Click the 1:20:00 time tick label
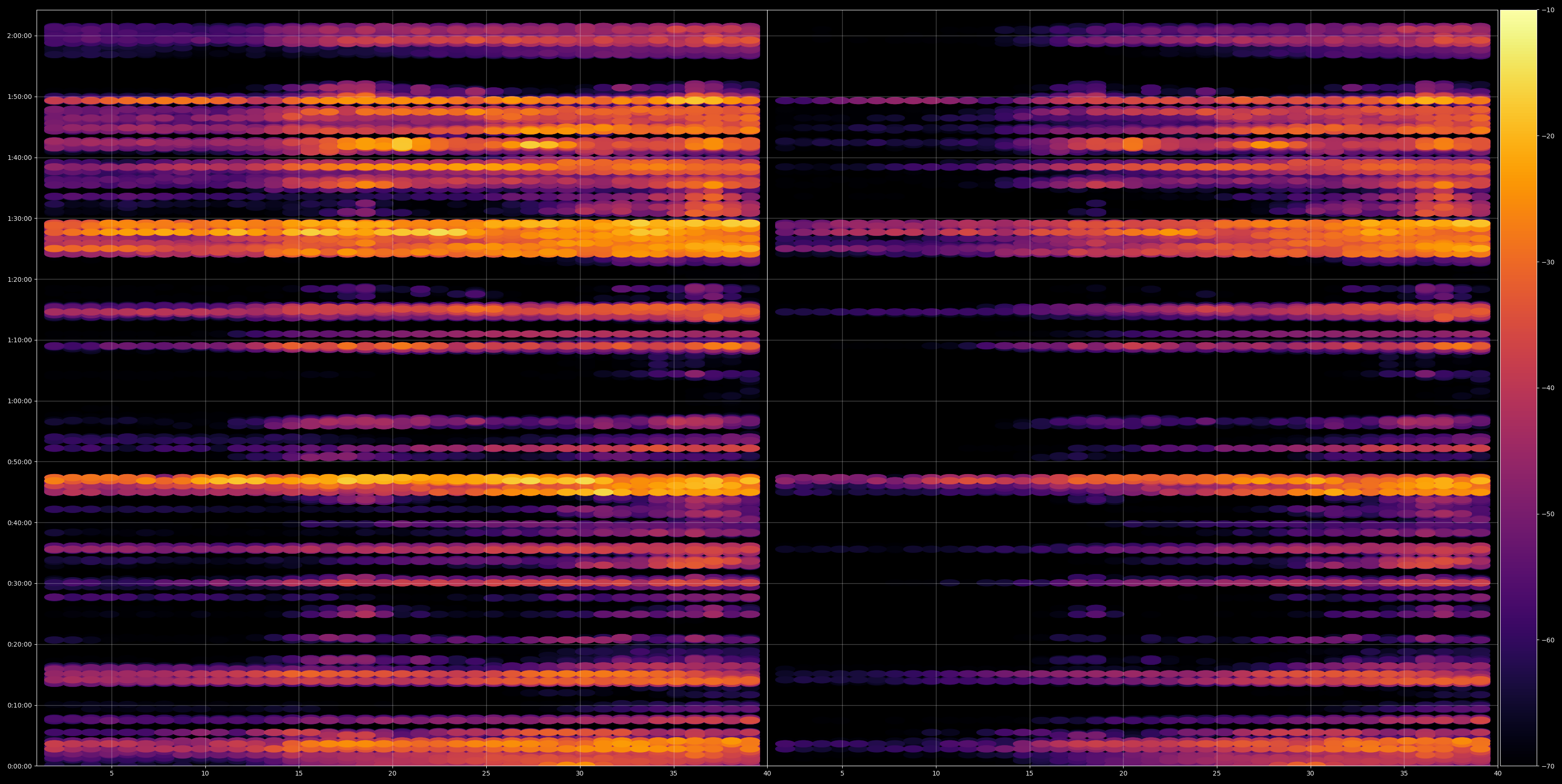Image resolution: width=1562 pixels, height=784 pixels. [19, 279]
